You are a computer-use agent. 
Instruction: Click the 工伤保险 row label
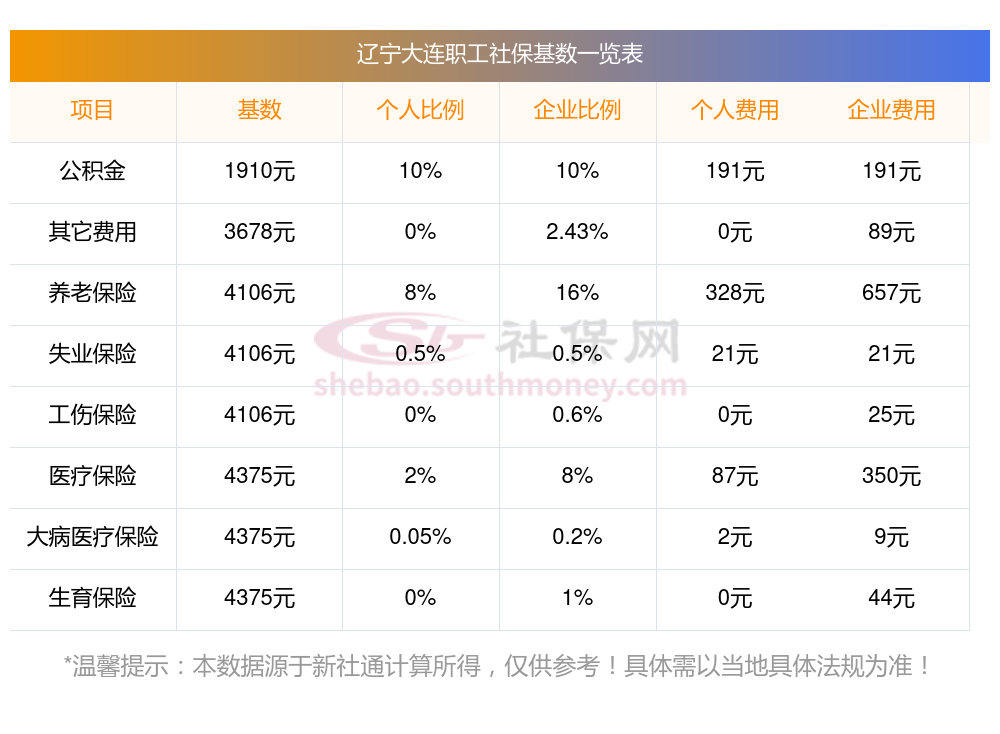coord(93,415)
